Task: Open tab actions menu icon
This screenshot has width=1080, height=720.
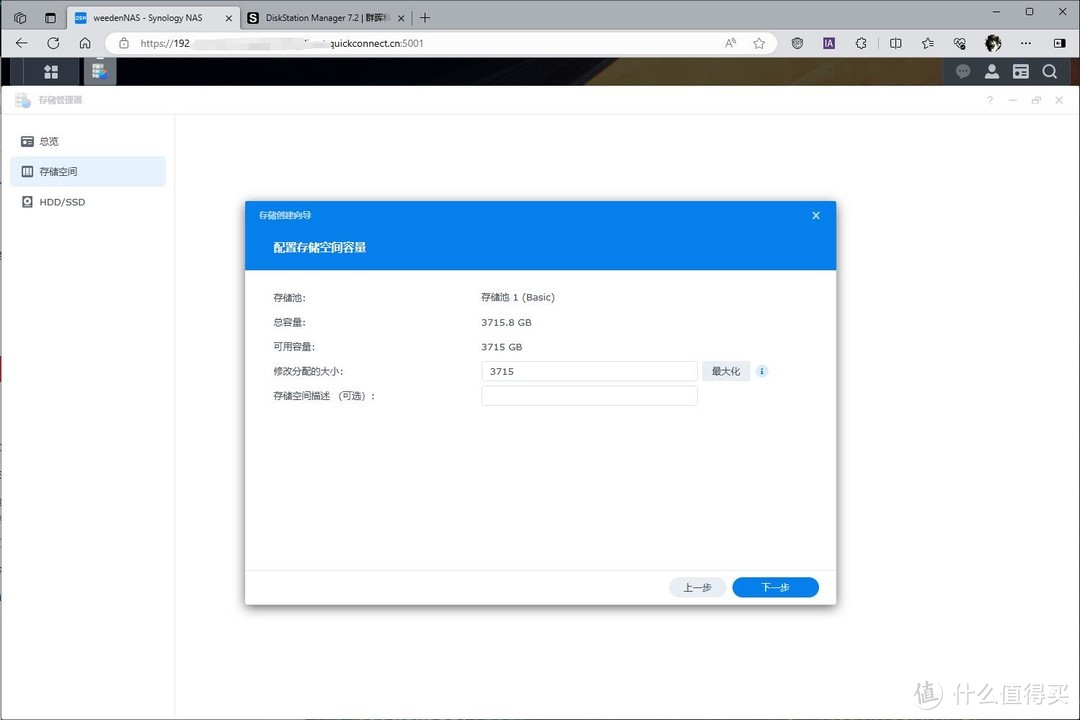Action: tap(50, 18)
